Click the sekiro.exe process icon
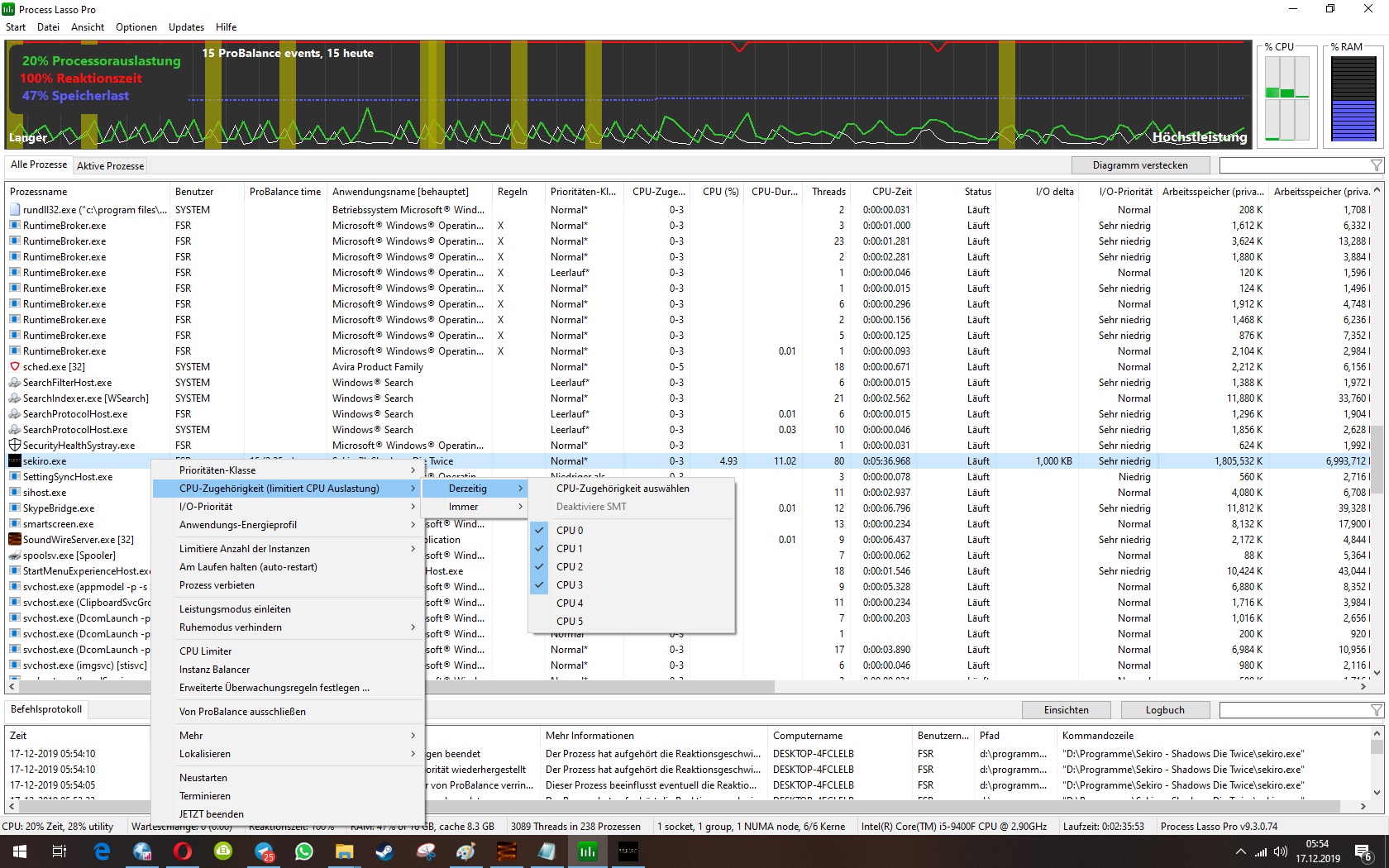The image size is (1389, 868). pyautogui.click(x=15, y=461)
